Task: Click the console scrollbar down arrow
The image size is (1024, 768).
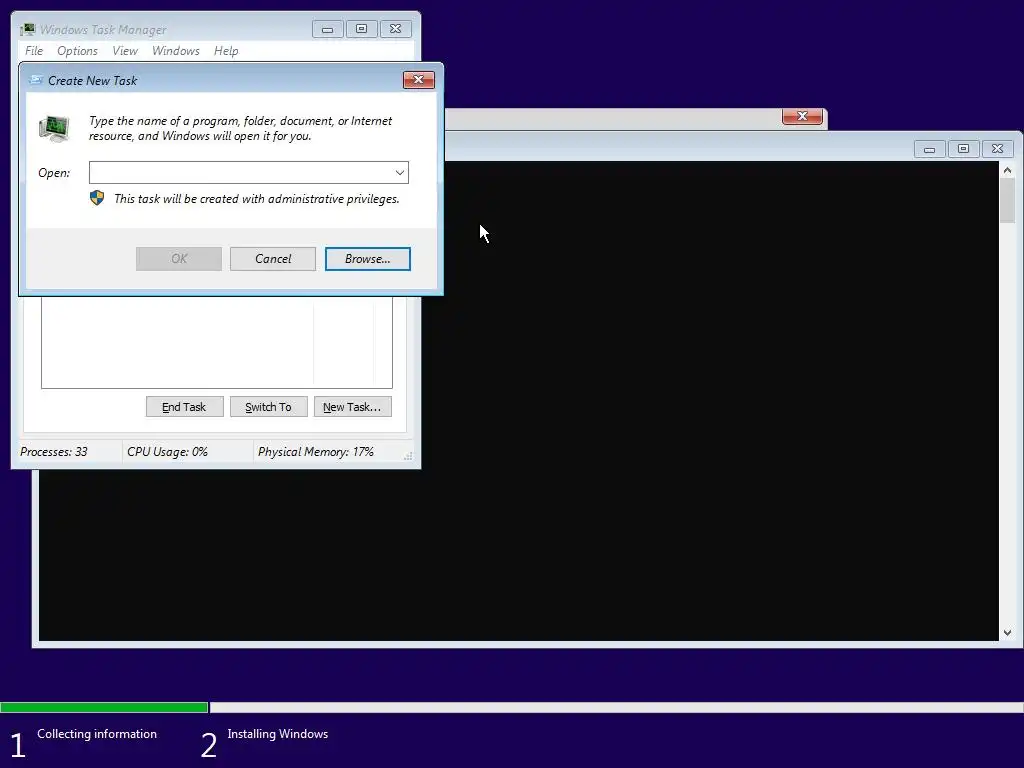Action: (1008, 633)
